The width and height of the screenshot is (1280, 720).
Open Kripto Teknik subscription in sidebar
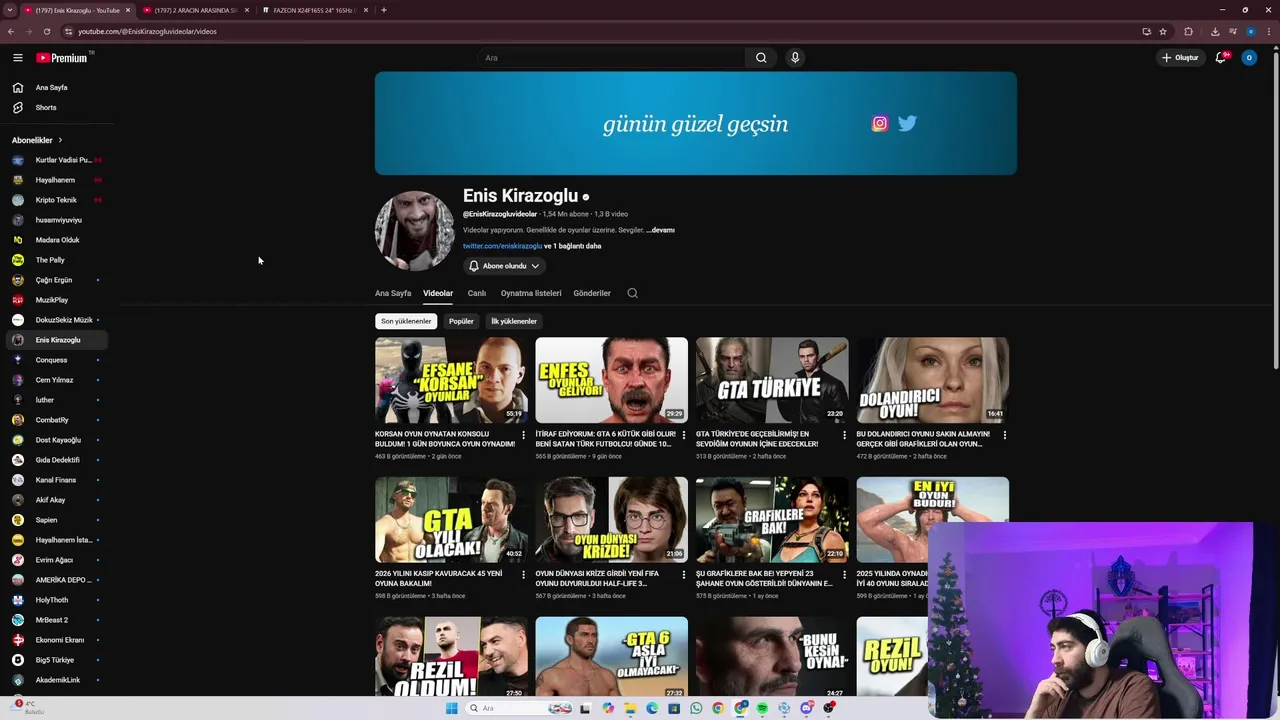point(57,200)
